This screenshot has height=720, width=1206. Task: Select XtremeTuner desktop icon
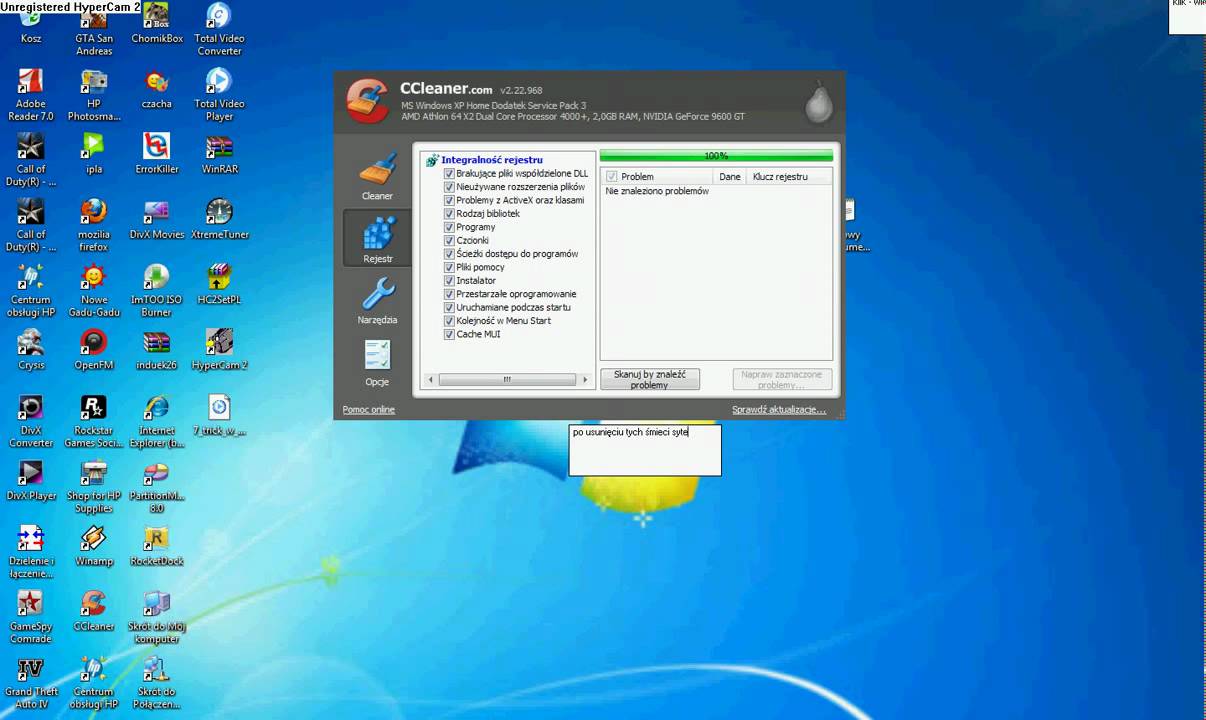click(x=219, y=219)
